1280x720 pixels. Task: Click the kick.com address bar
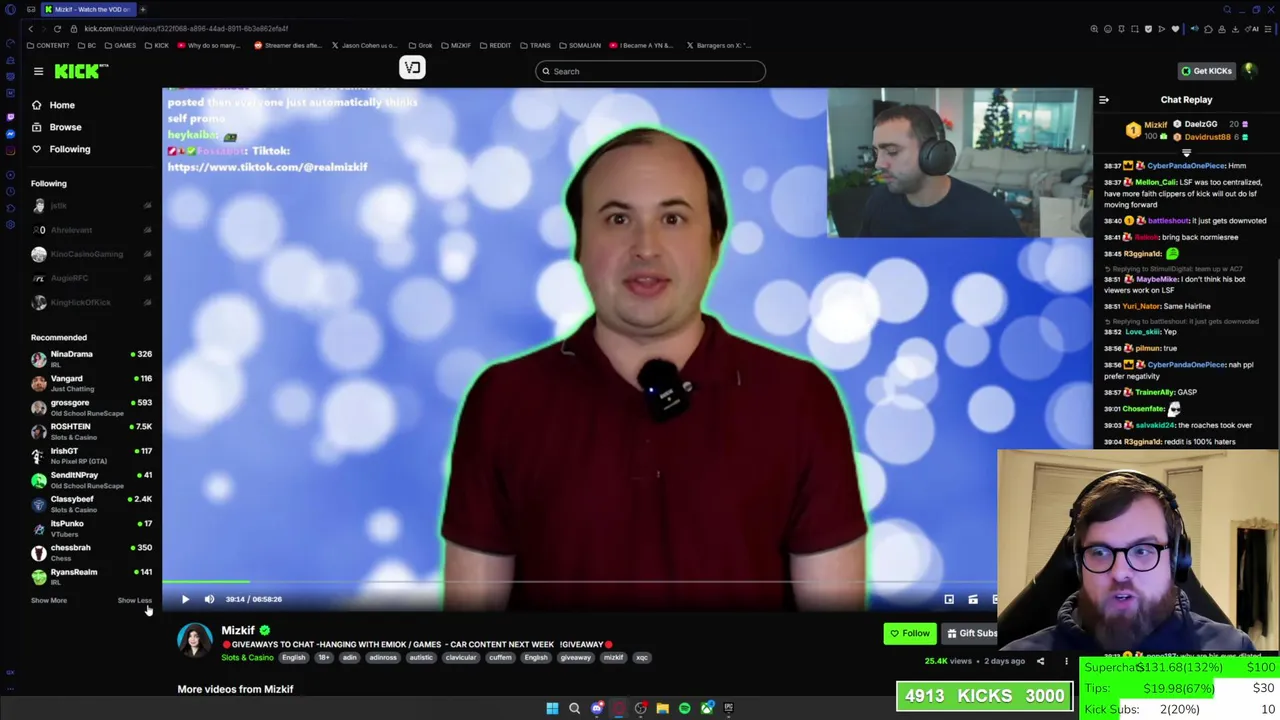point(186,28)
